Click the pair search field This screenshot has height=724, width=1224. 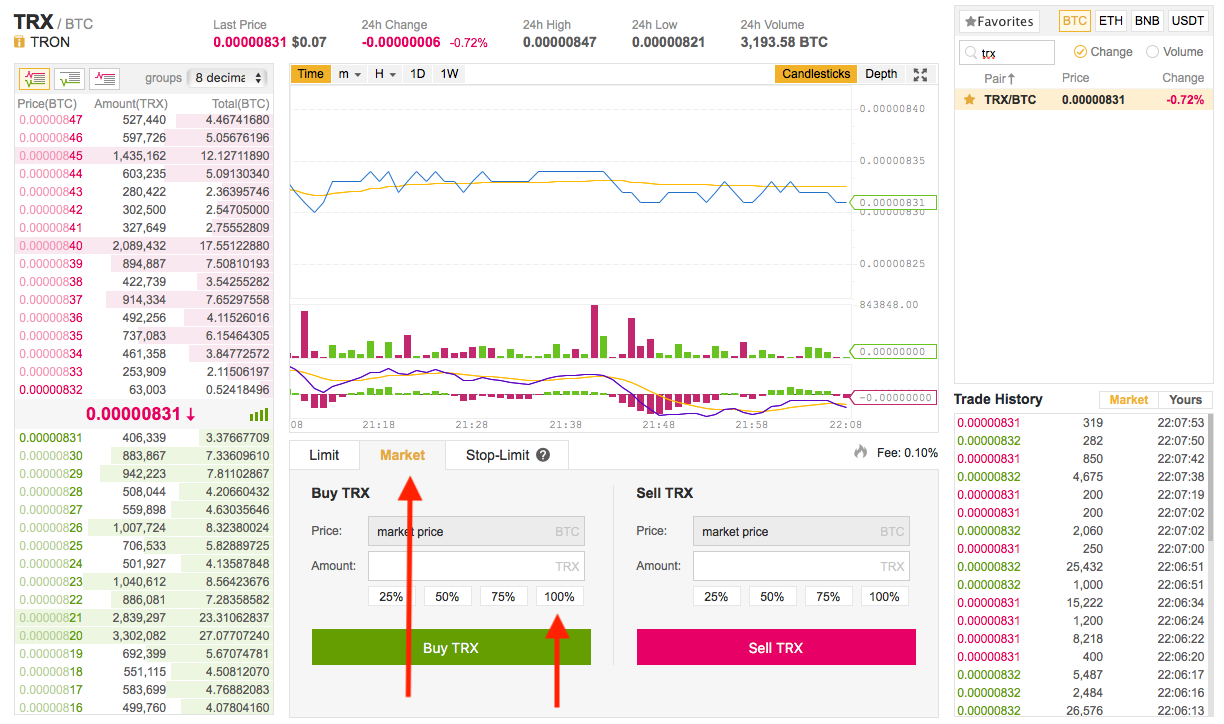[1006, 53]
